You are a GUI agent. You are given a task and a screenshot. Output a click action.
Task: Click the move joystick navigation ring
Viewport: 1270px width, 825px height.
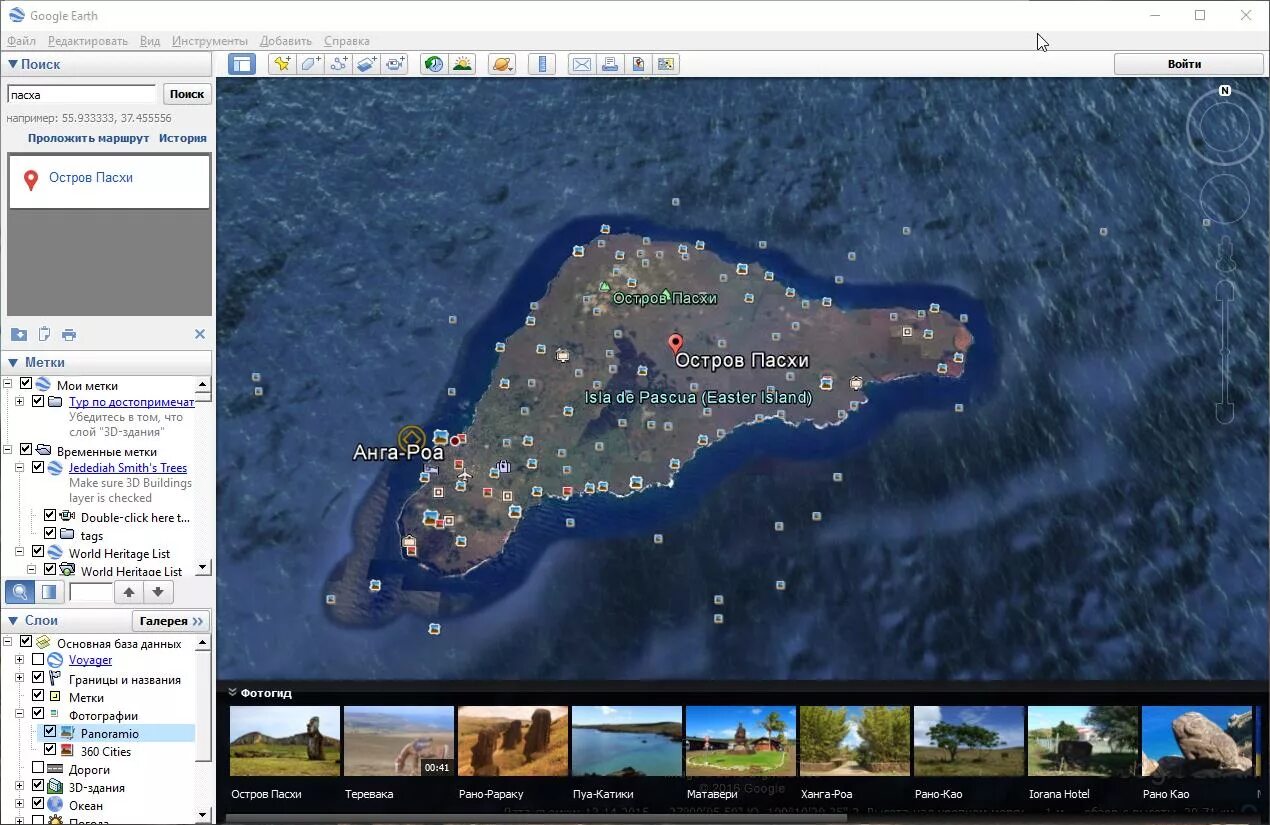pos(1225,199)
